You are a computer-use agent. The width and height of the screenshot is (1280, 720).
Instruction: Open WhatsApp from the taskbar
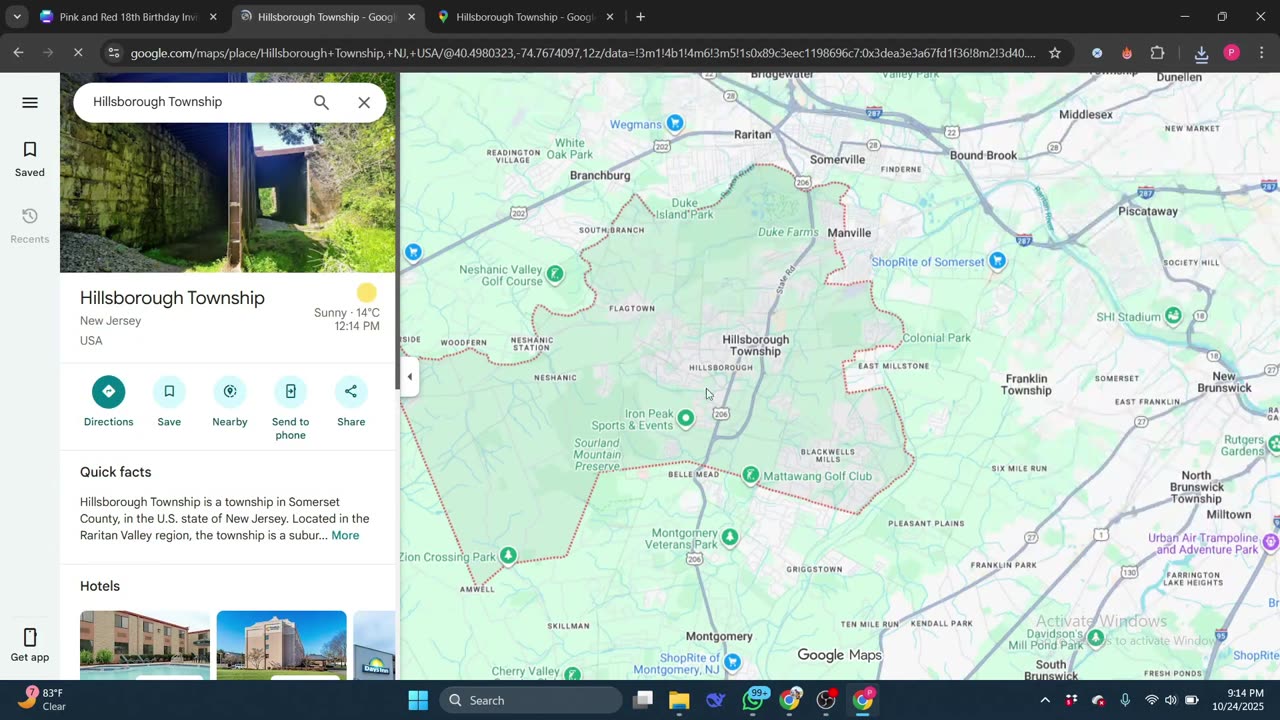(x=753, y=700)
